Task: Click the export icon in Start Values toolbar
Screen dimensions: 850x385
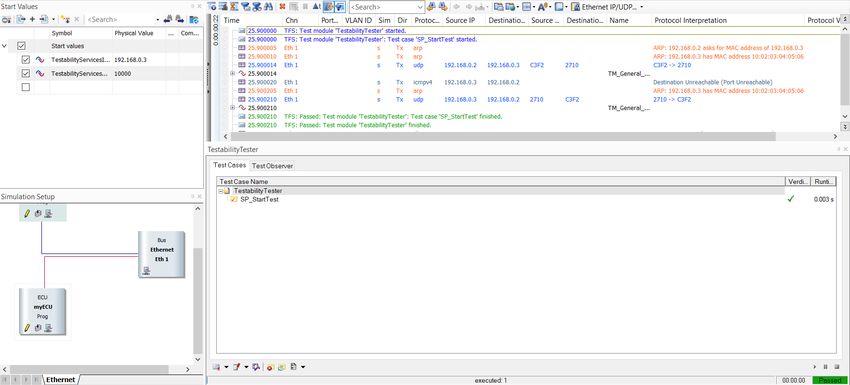Action: coord(21,20)
